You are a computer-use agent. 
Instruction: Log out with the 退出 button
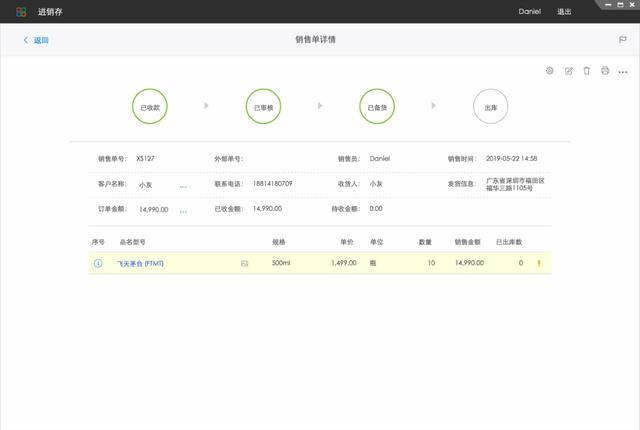click(564, 12)
